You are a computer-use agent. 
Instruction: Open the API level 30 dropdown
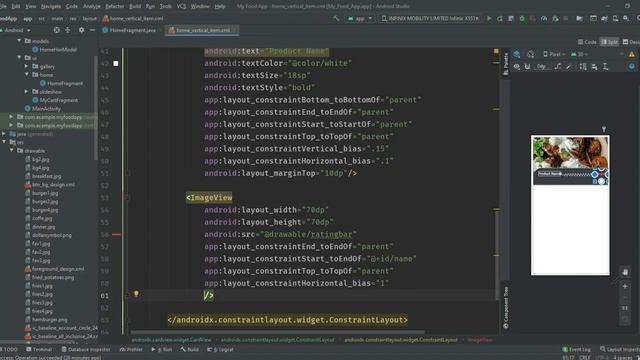point(579,54)
